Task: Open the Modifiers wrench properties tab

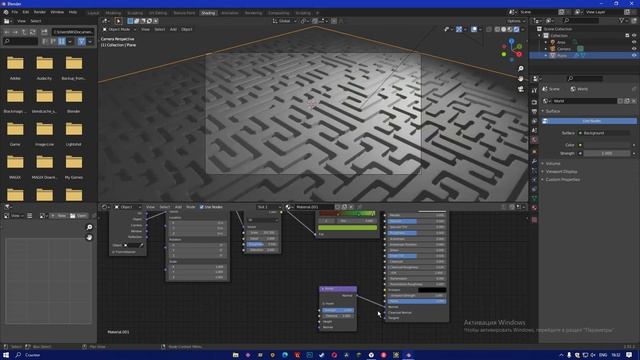Action: 534,162
